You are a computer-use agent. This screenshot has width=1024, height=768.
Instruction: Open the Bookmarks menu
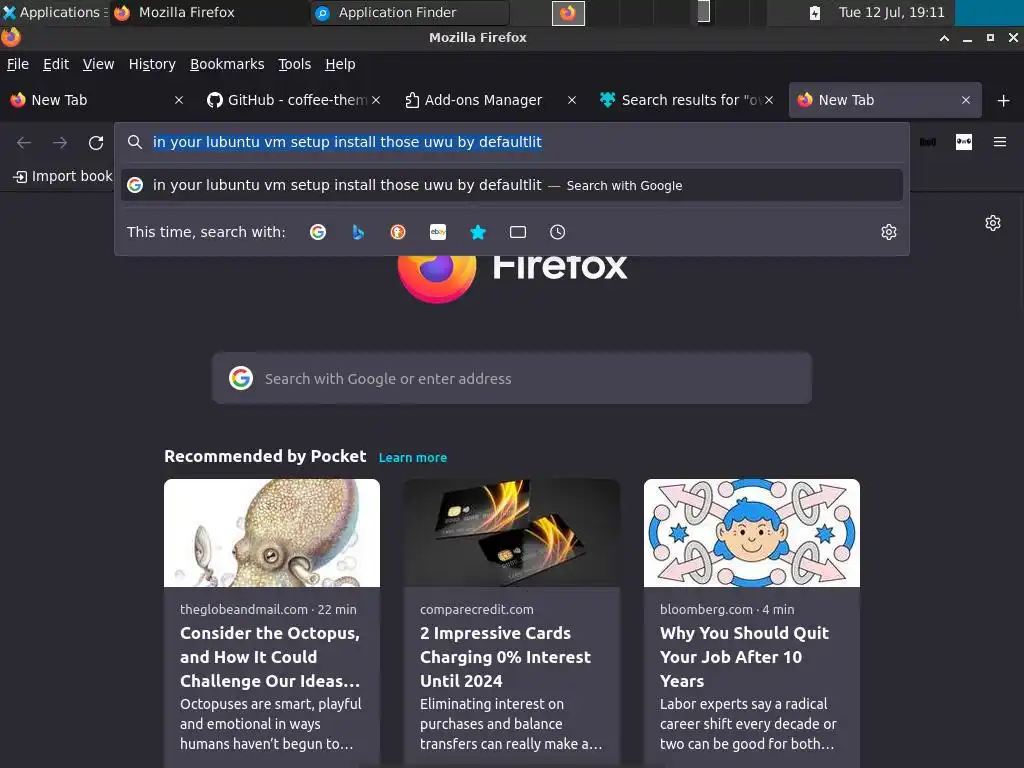coord(227,64)
